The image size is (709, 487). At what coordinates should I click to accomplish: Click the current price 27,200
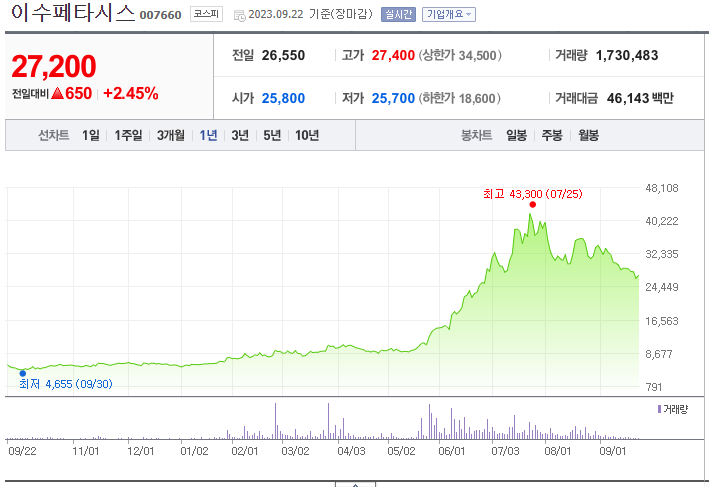(x=54, y=66)
